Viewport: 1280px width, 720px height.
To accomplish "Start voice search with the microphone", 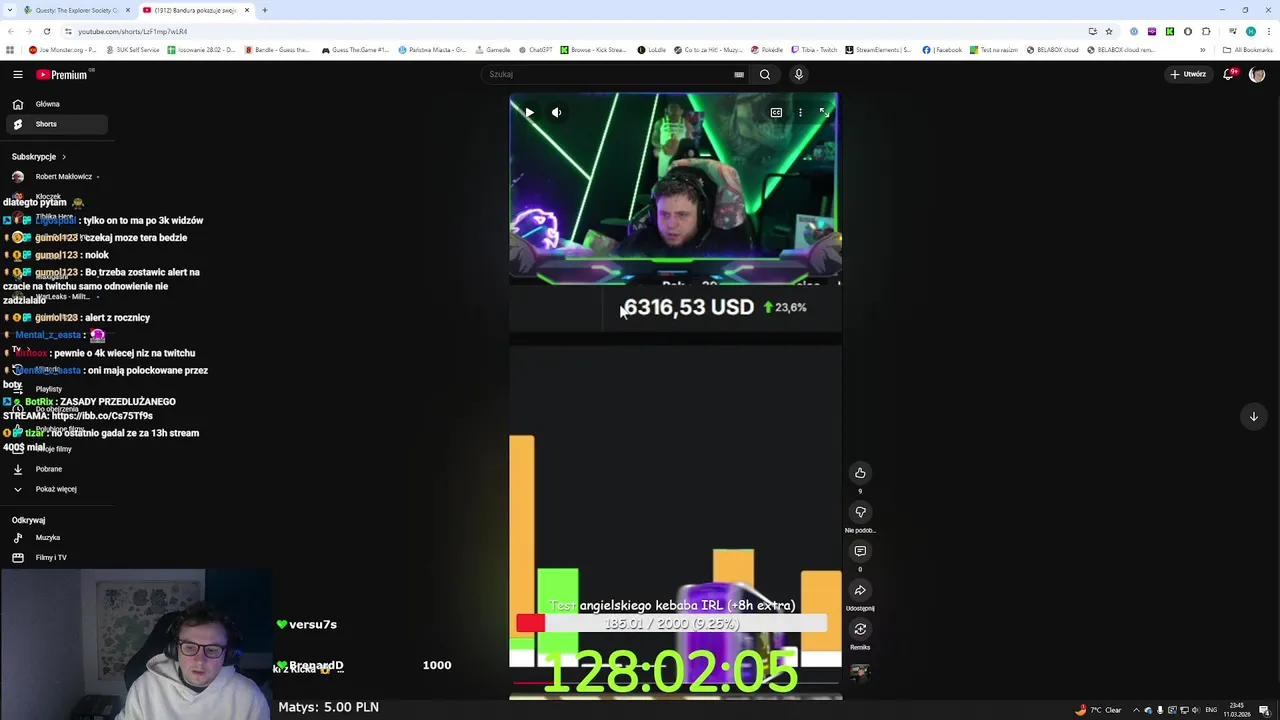I will pyautogui.click(x=799, y=74).
